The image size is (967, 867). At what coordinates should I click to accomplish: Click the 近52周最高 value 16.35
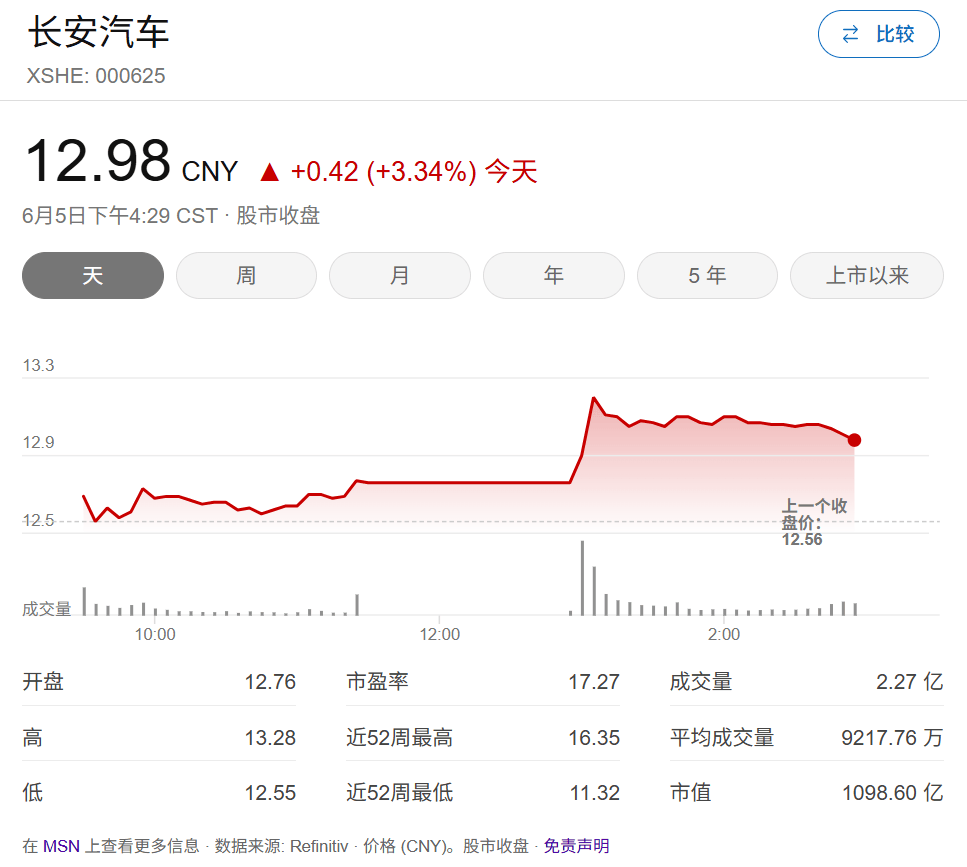594,738
